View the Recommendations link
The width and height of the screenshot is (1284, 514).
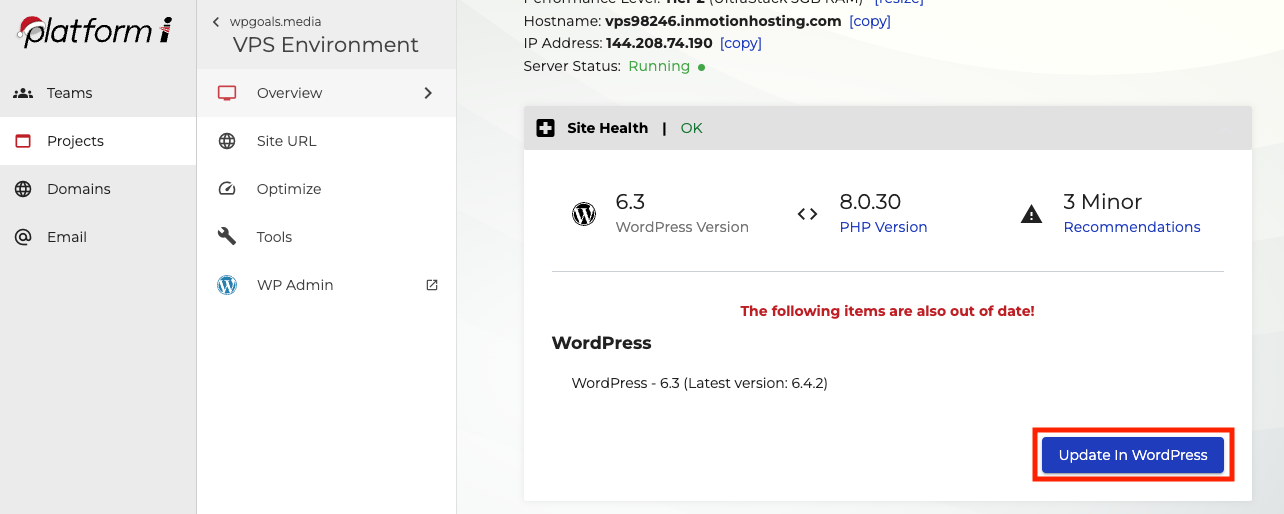pyautogui.click(x=1131, y=227)
